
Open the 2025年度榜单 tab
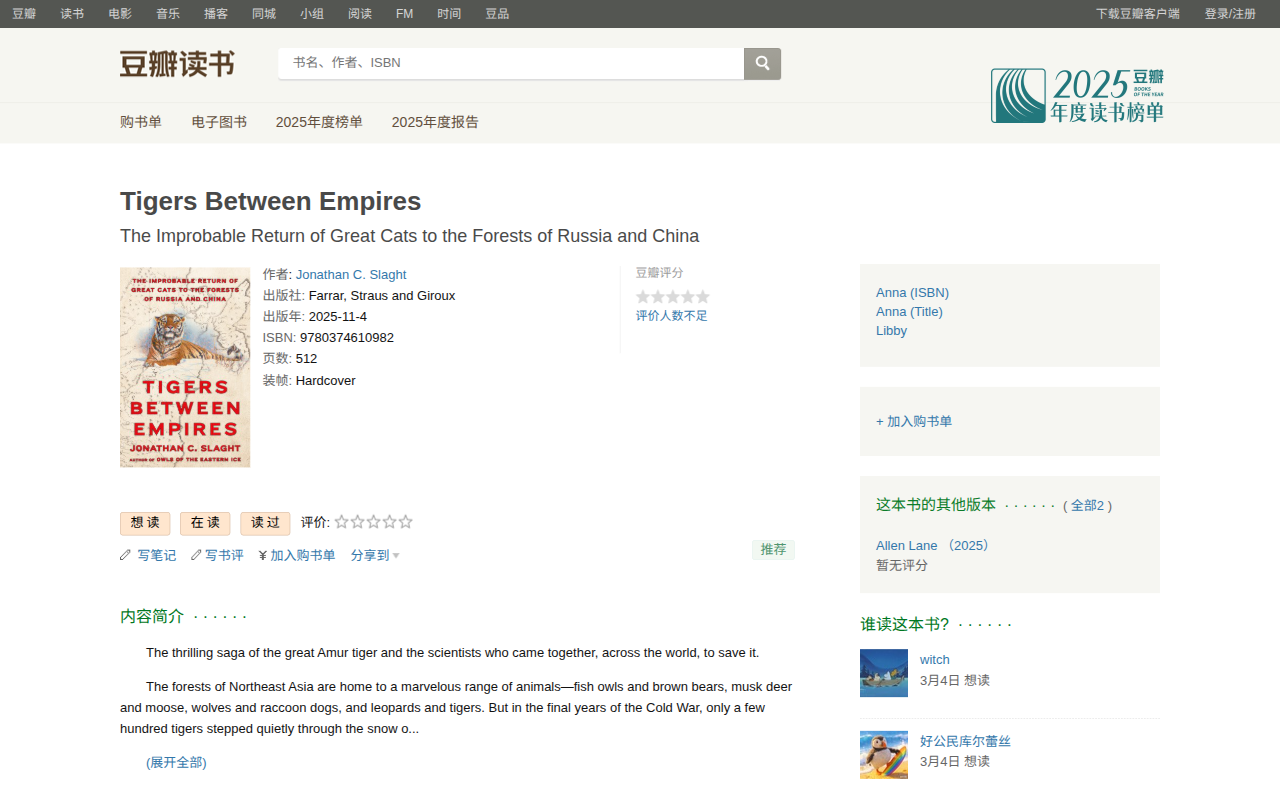[x=319, y=122]
